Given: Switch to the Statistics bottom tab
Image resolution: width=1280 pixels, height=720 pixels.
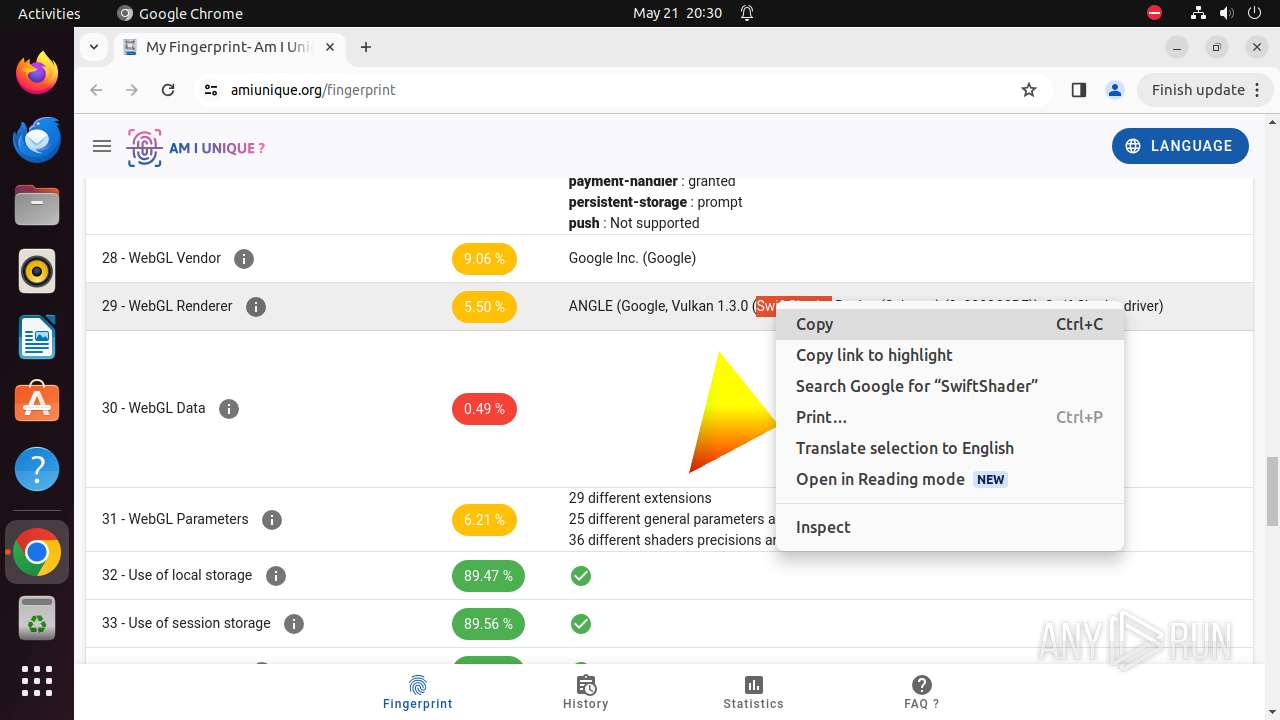Looking at the screenshot, I should [754, 692].
